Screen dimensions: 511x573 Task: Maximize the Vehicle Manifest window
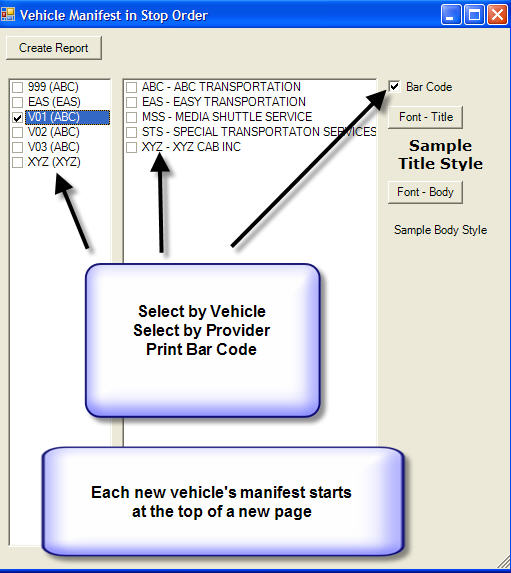tap(474, 15)
